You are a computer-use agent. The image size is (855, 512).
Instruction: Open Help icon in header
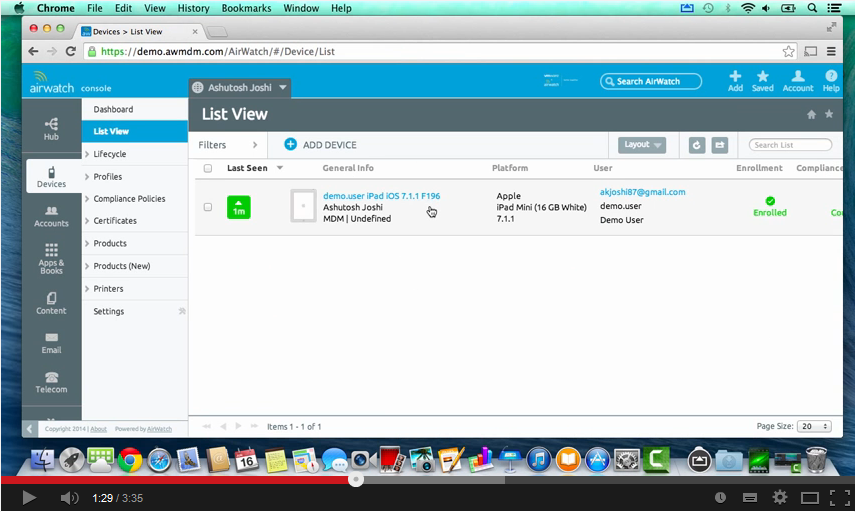(831, 81)
